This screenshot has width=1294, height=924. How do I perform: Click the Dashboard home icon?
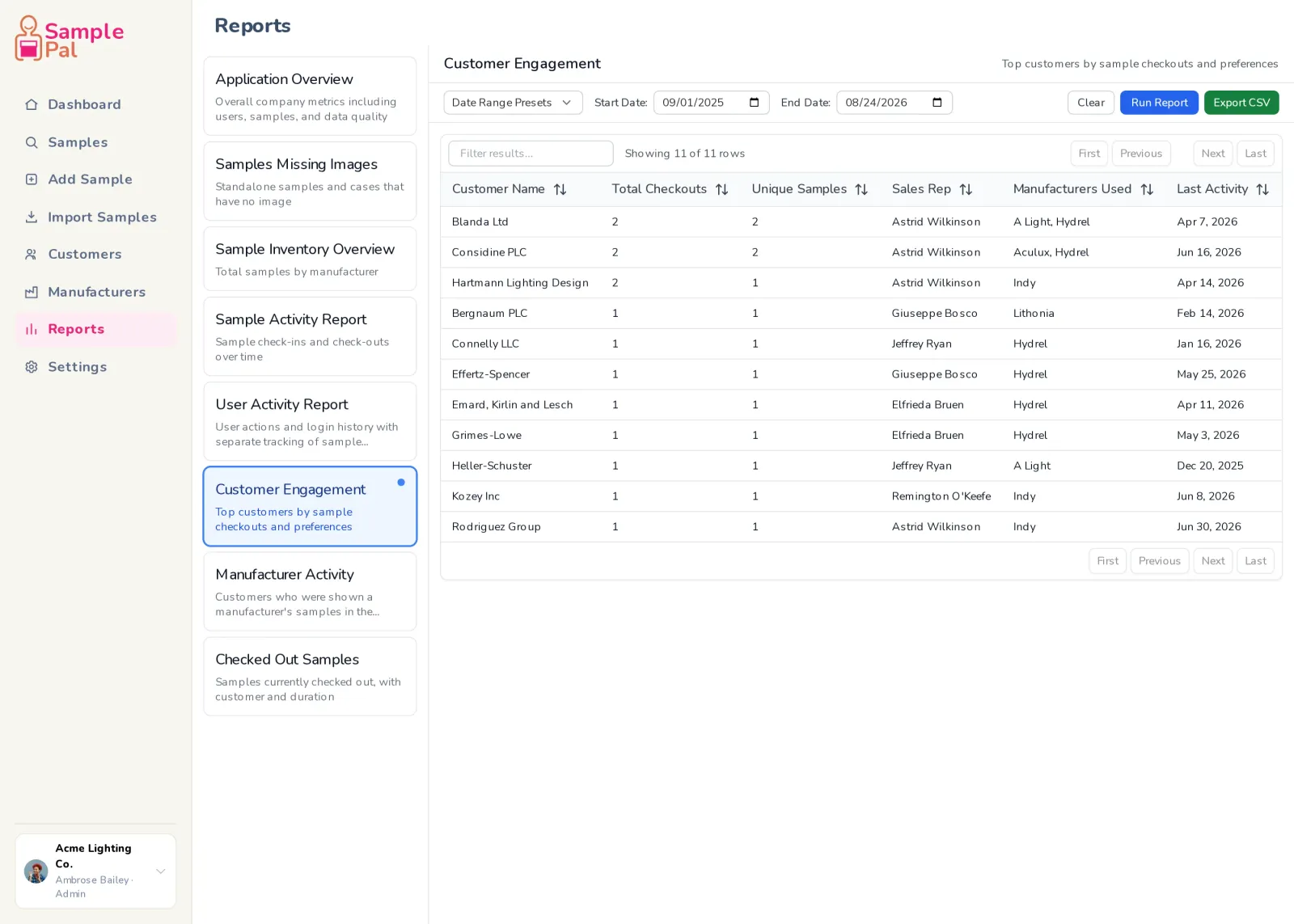pyautogui.click(x=32, y=104)
